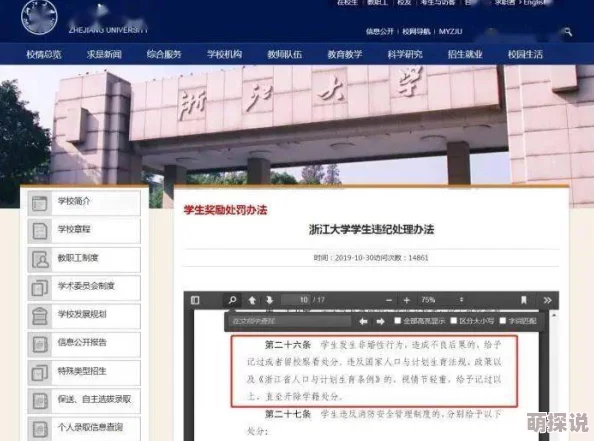Click the 学校发展规划 building icon
Viewport: 594px width, 441px height.
pyautogui.click(x=40, y=316)
